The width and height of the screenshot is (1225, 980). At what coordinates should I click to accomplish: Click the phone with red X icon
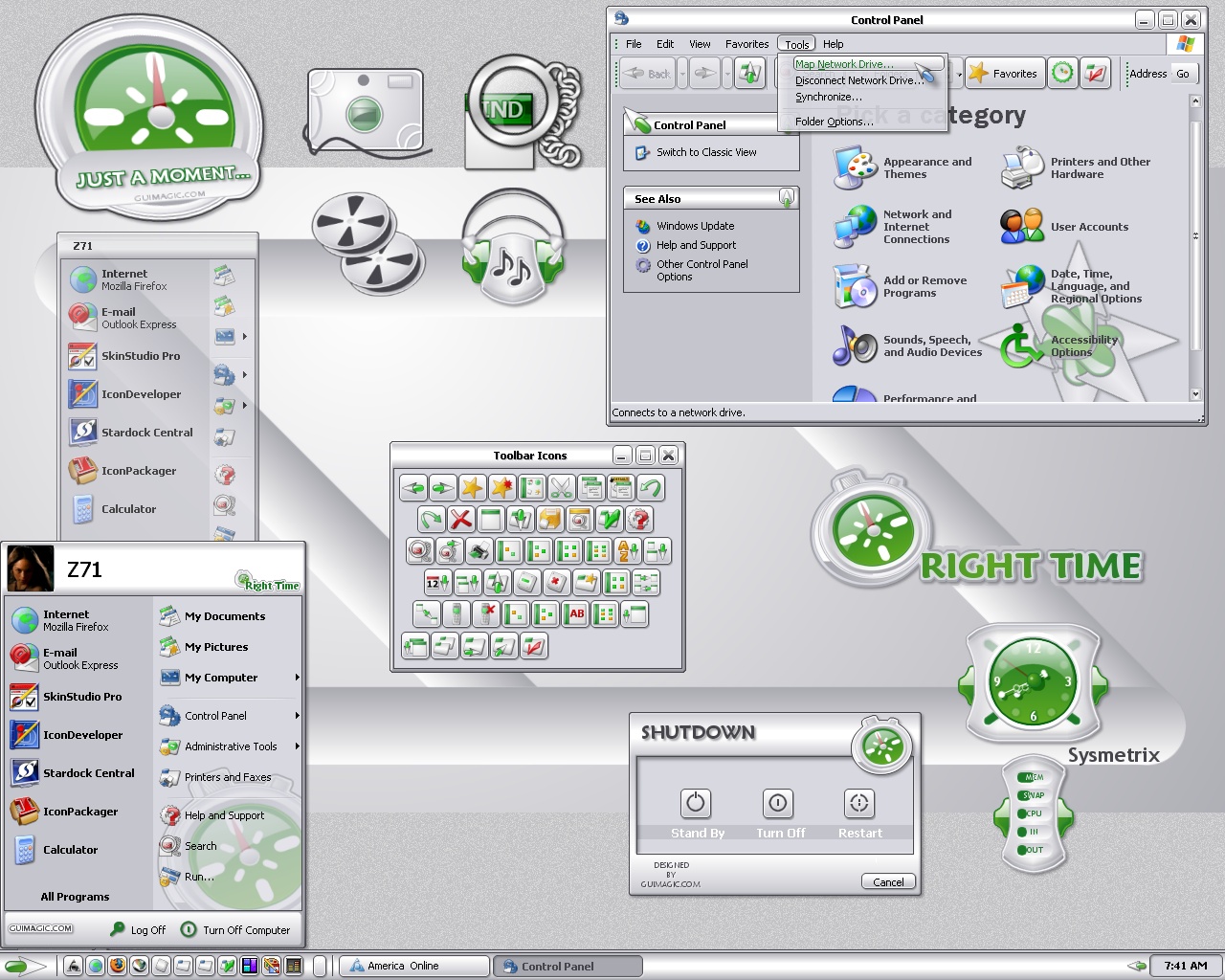click(x=486, y=613)
